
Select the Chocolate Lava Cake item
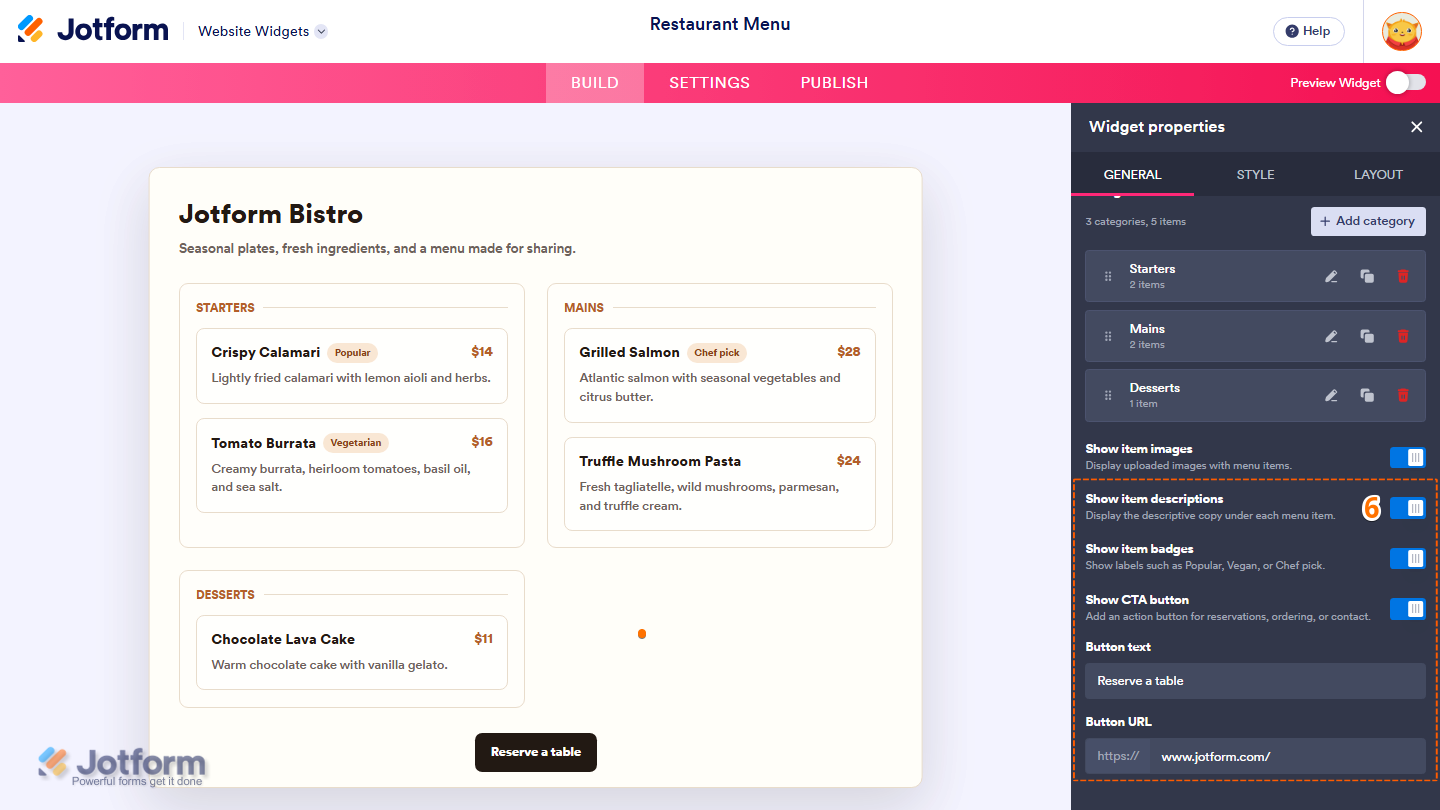352,652
